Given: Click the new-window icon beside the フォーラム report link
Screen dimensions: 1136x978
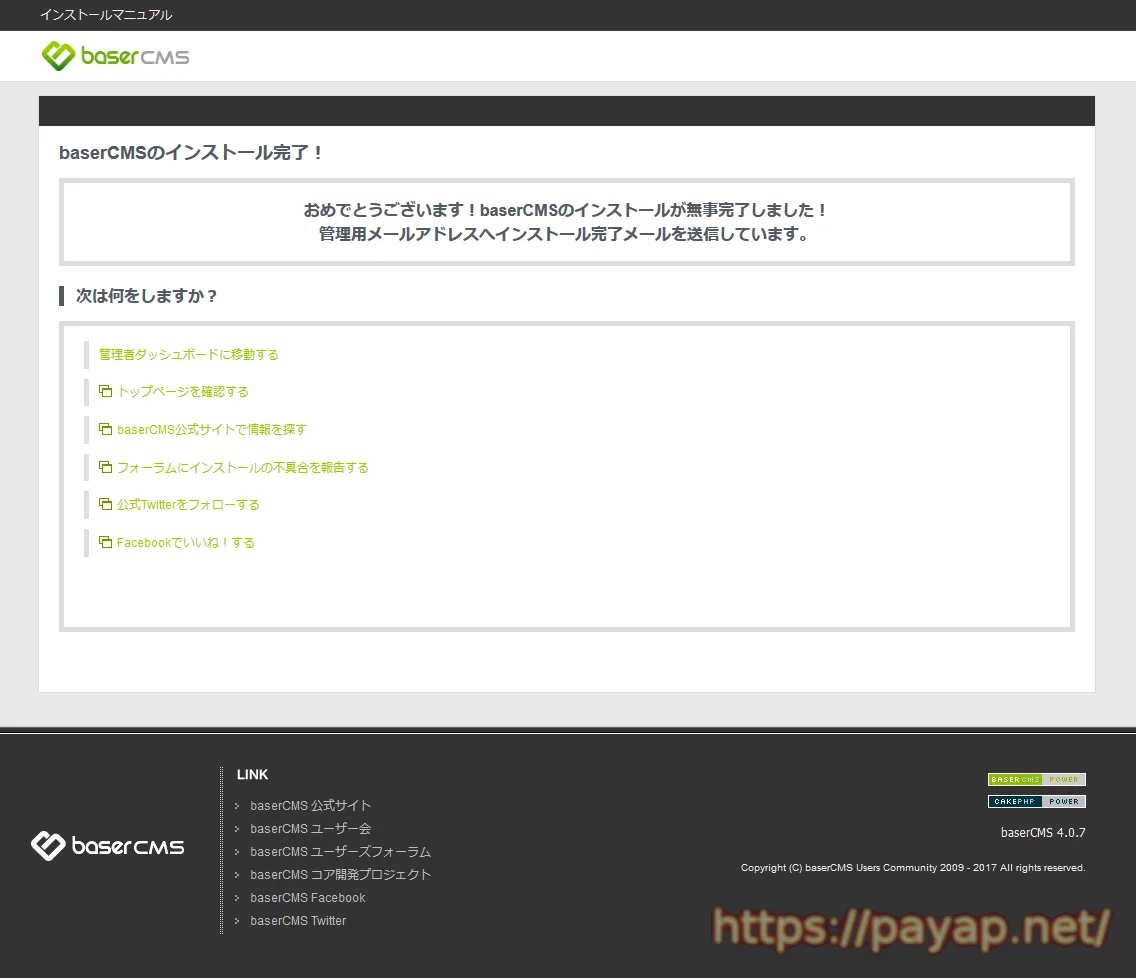Looking at the screenshot, I should pos(106,467).
